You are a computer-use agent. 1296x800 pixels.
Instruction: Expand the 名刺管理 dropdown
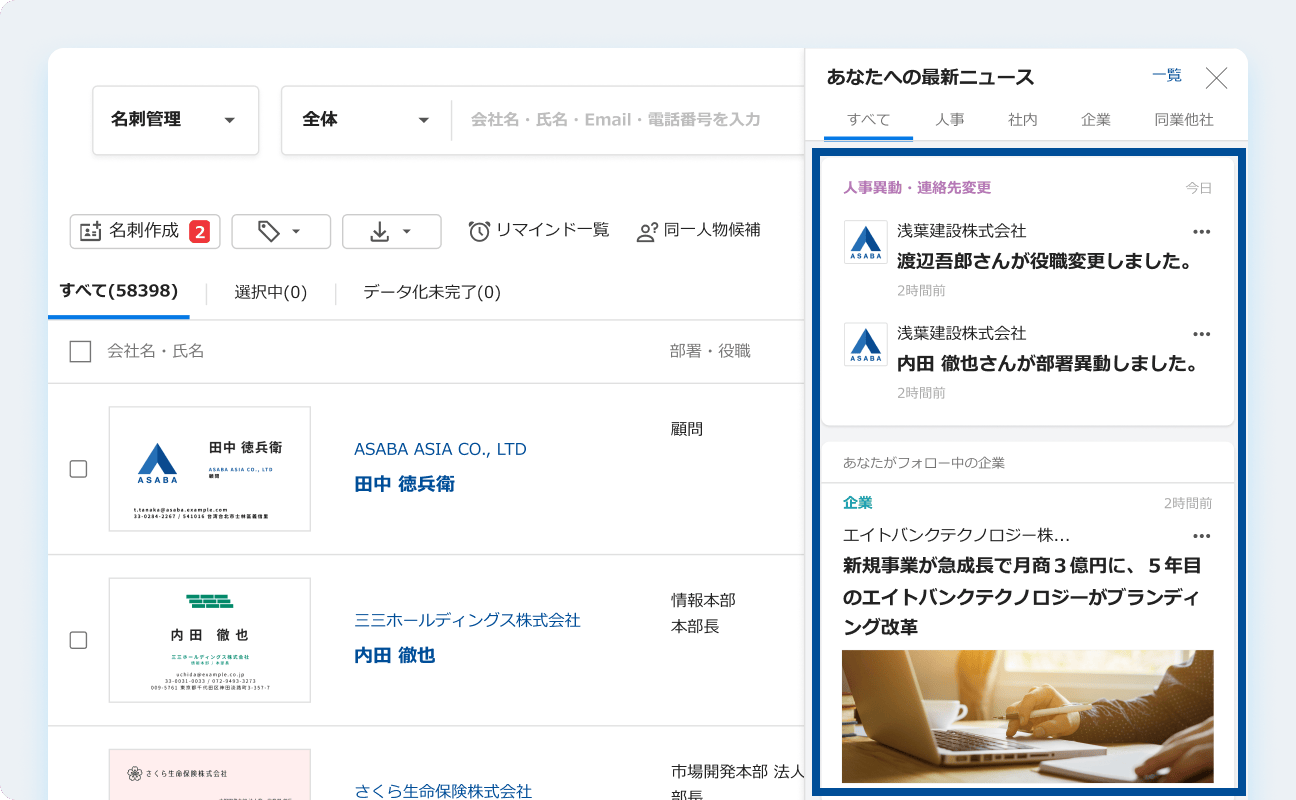click(x=176, y=120)
